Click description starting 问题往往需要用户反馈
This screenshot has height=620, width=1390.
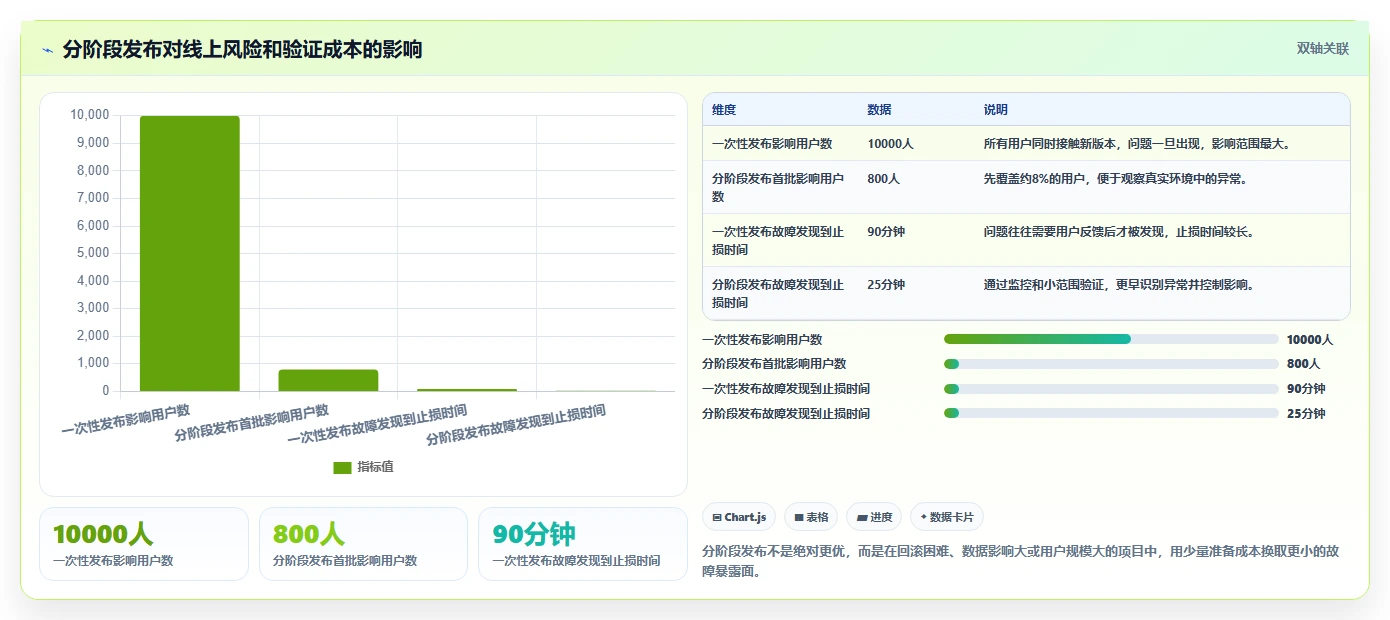[x=1119, y=232]
